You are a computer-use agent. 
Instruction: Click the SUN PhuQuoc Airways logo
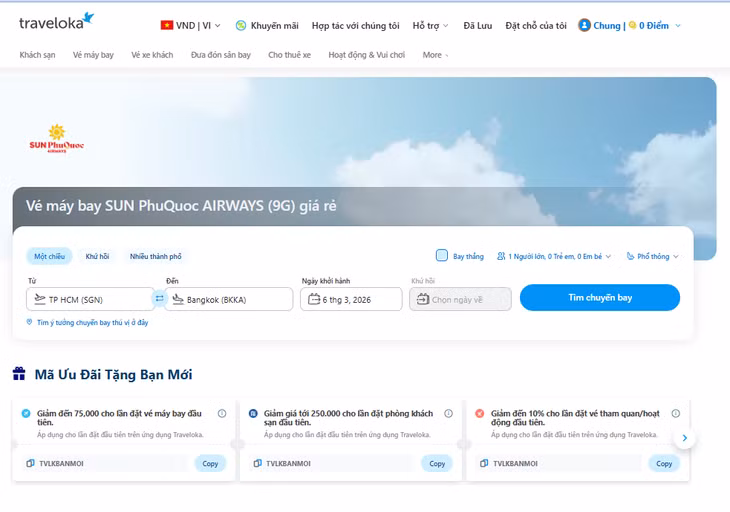pyautogui.click(x=56, y=139)
